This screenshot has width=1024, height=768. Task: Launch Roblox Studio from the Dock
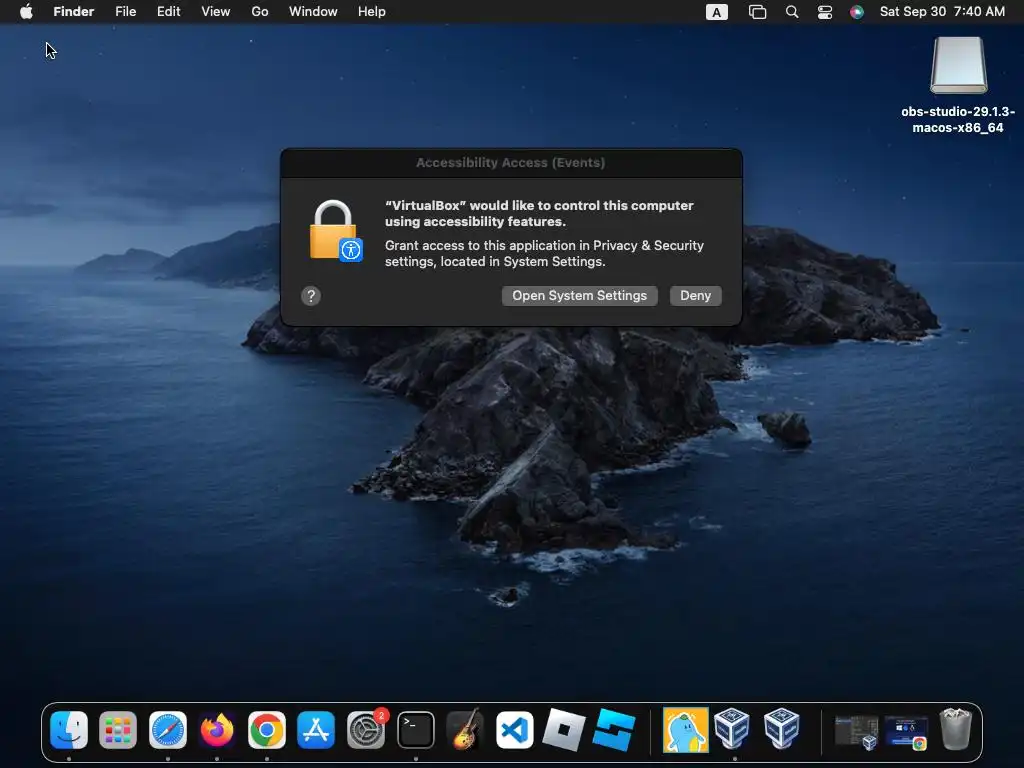614,729
